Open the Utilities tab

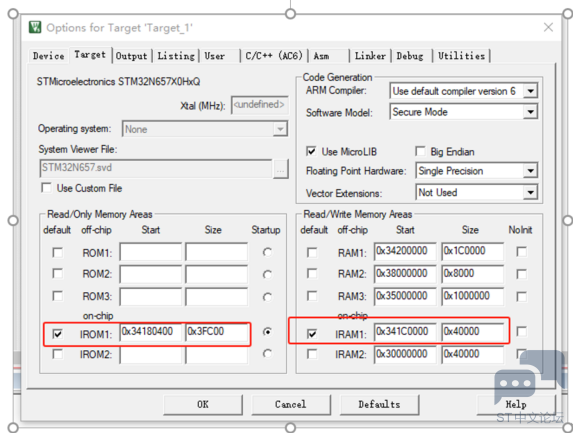tap(462, 56)
